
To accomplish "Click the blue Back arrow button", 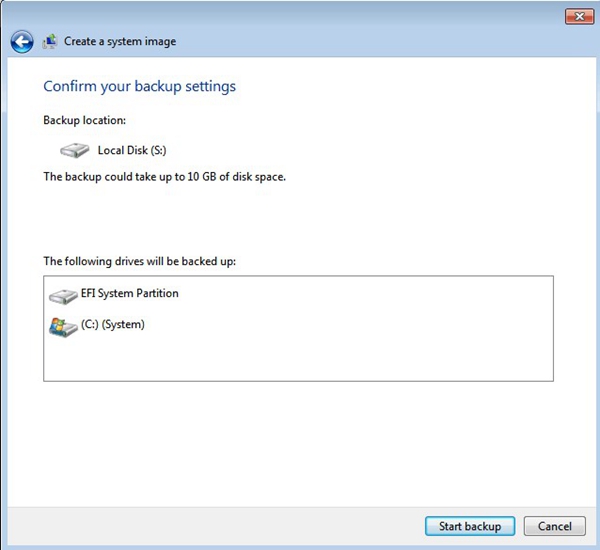I will coord(22,41).
